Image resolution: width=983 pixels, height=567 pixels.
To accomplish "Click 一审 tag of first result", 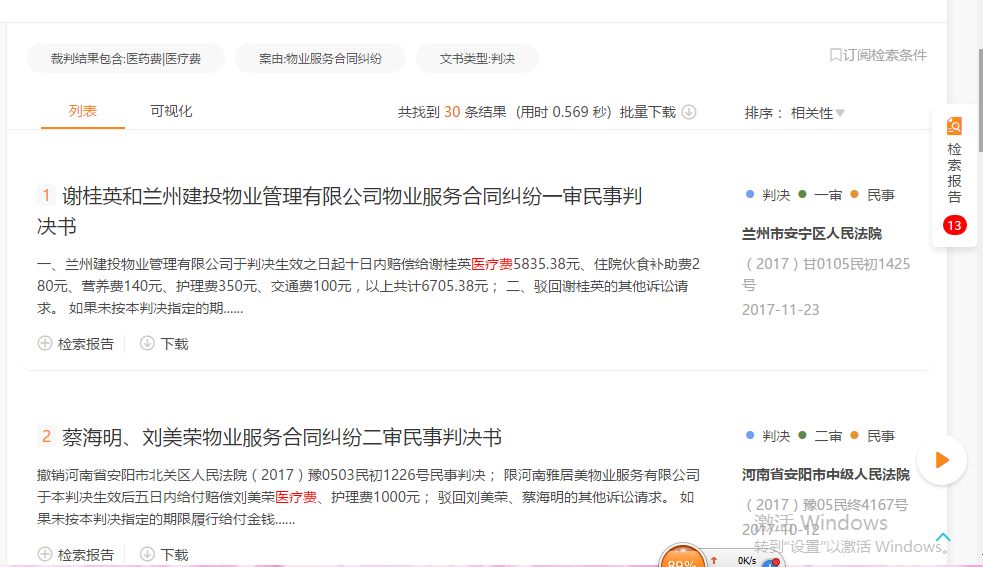I will click(828, 195).
